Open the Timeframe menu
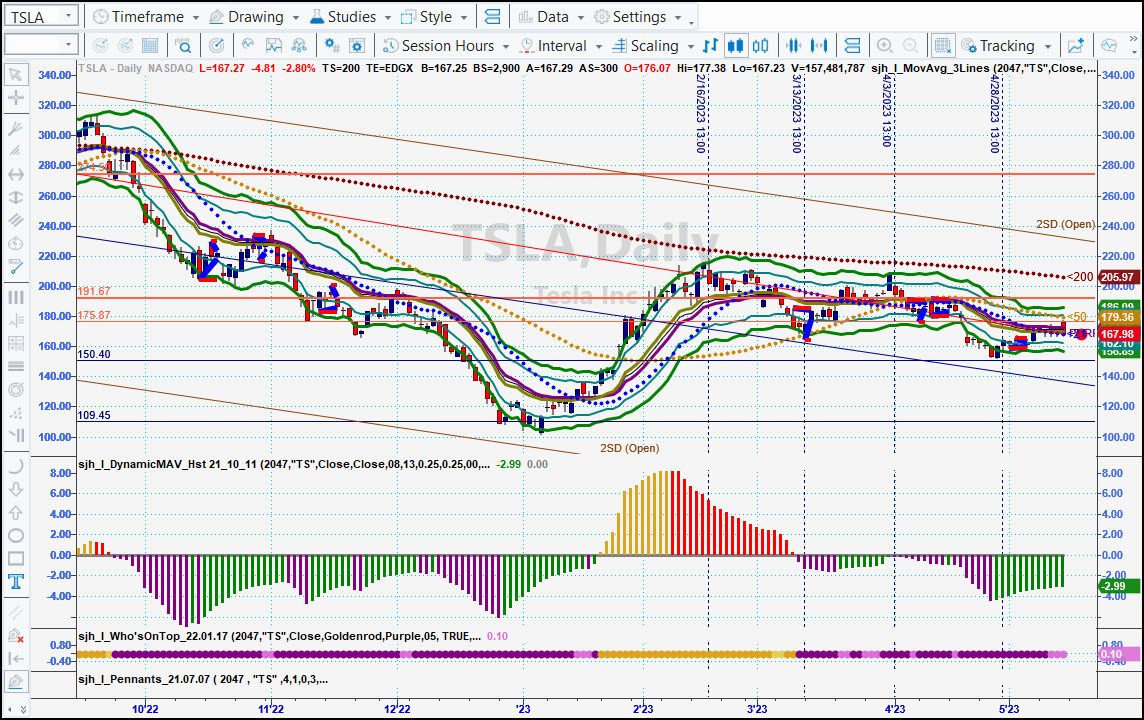Image resolution: width=1144 pixels, height=720 pixels. [147, 17]
